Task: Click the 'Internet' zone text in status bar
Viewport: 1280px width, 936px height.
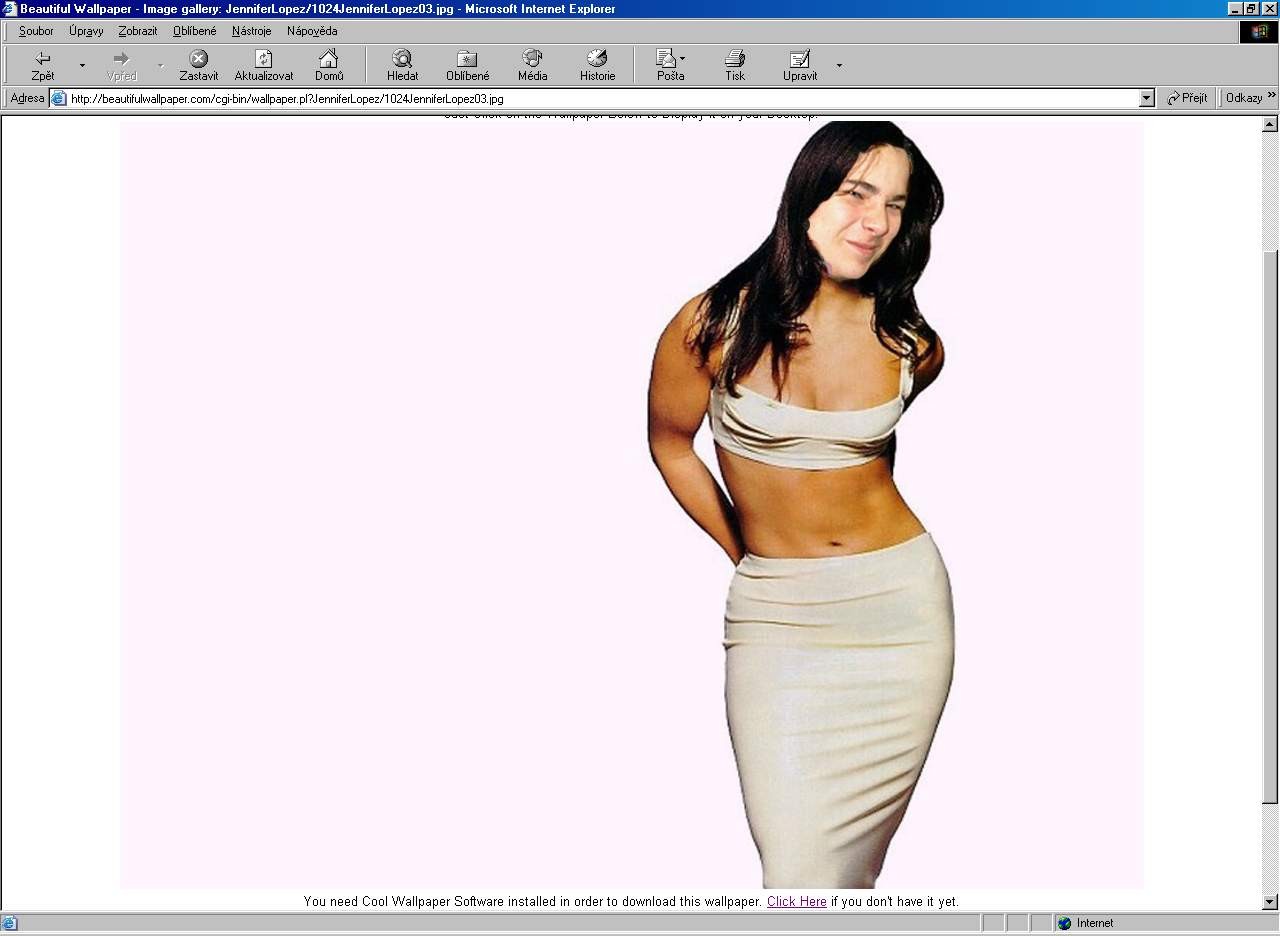Action: pyautogui.click(x=1095, y=924)
